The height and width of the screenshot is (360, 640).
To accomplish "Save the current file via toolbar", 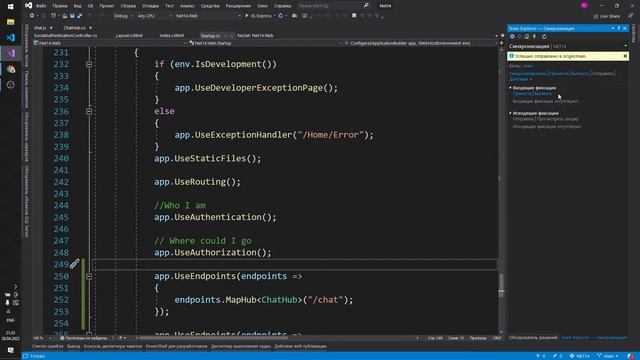I will [72, 16].
